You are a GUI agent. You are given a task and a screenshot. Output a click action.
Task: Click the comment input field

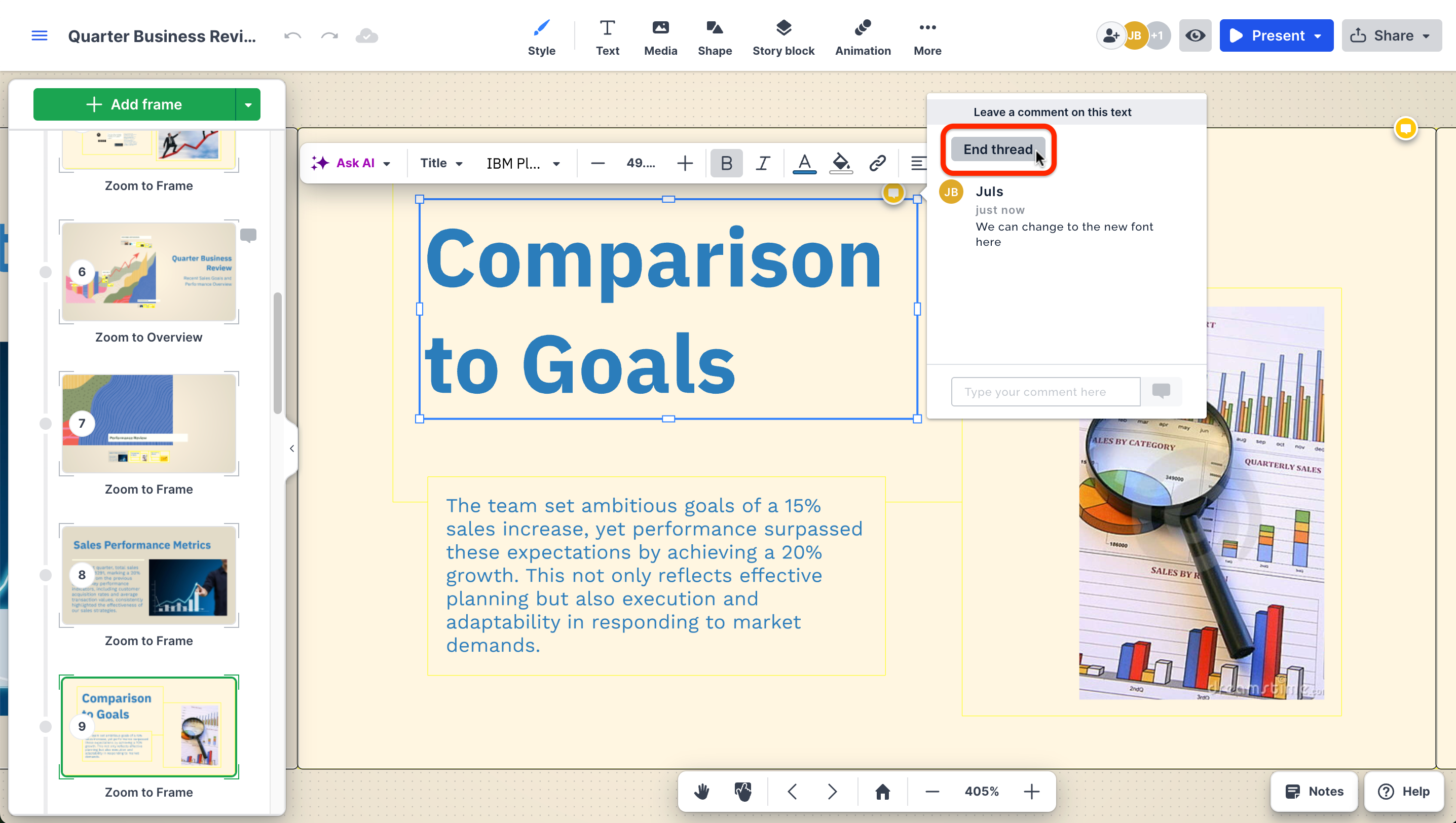1045,391
